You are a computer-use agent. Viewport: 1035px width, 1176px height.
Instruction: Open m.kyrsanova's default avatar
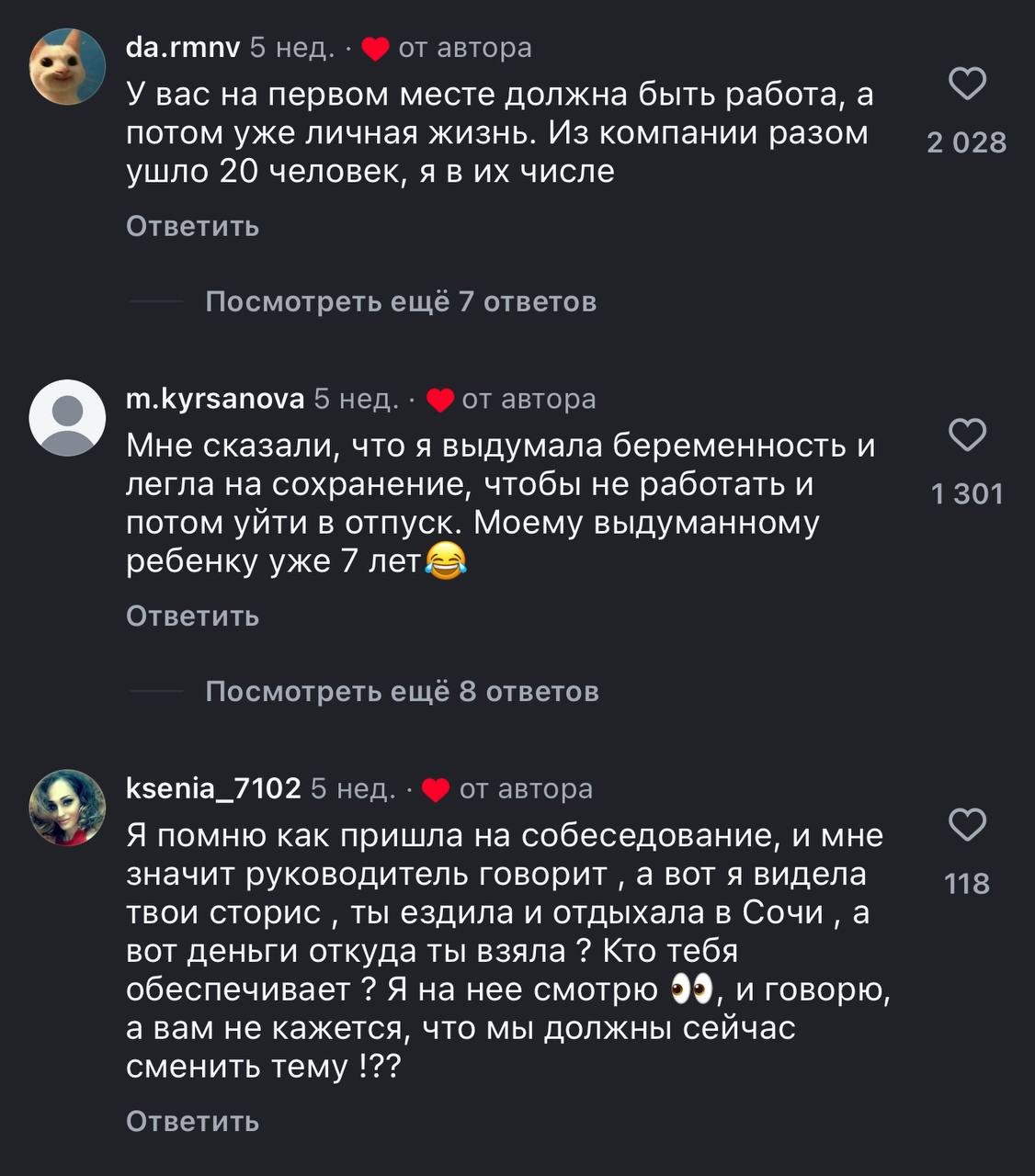pyautogui.click(x=68, y=417)
